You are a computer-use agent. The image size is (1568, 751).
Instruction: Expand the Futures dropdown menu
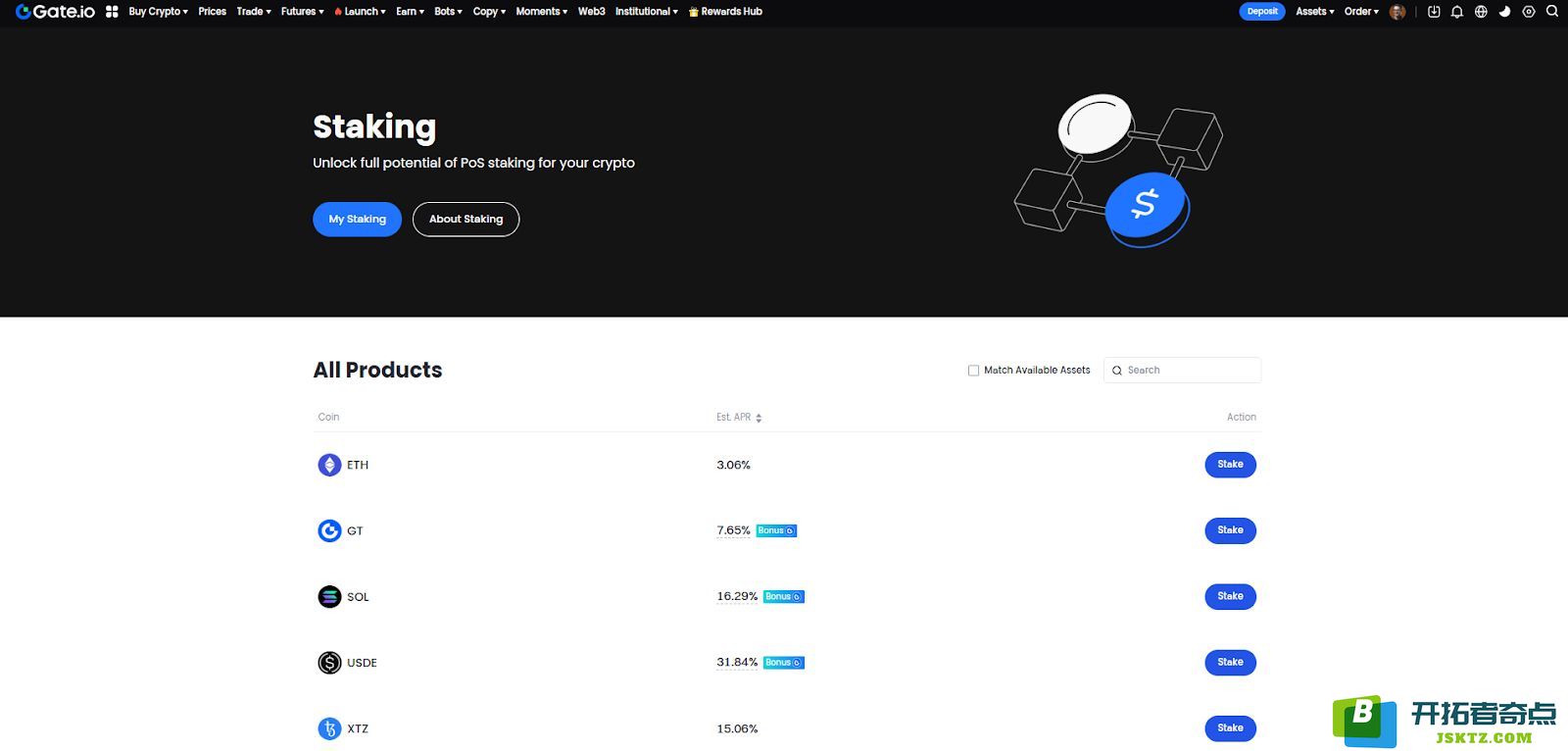coord(302,12)
